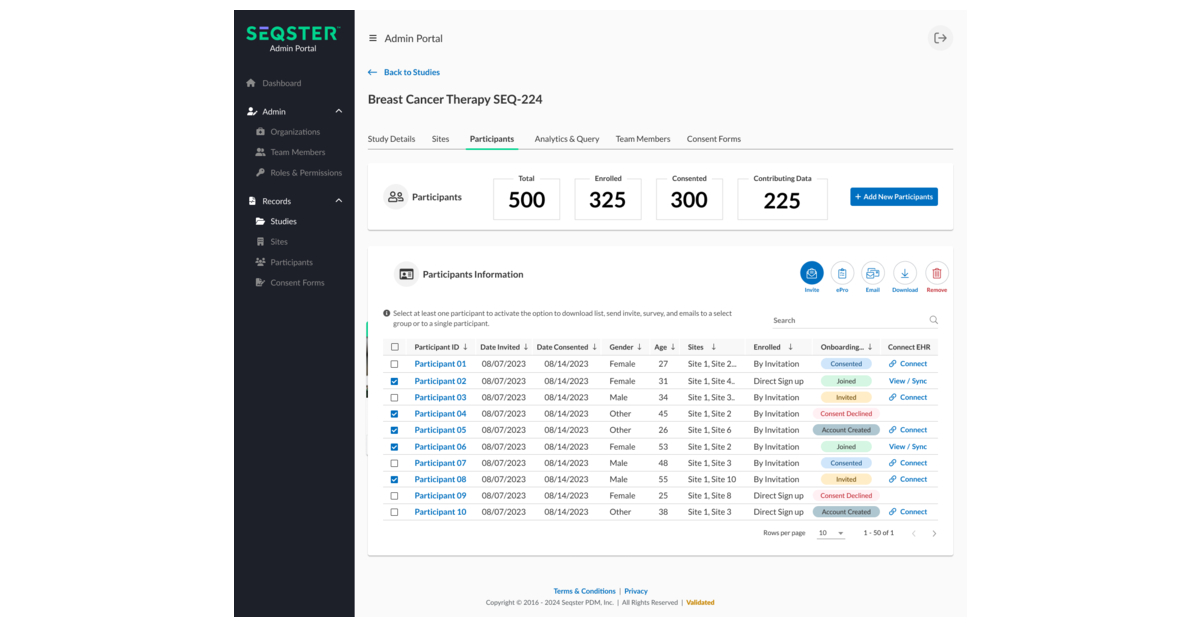Collapse the Admin section in sidebar
1200x627 pixels.
339,111
